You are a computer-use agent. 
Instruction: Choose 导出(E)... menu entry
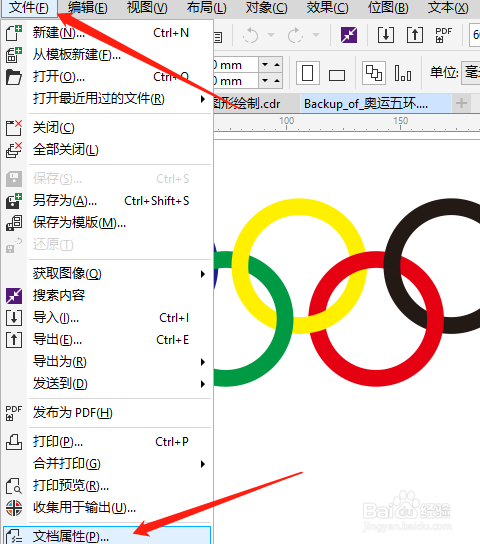(108, 340)
